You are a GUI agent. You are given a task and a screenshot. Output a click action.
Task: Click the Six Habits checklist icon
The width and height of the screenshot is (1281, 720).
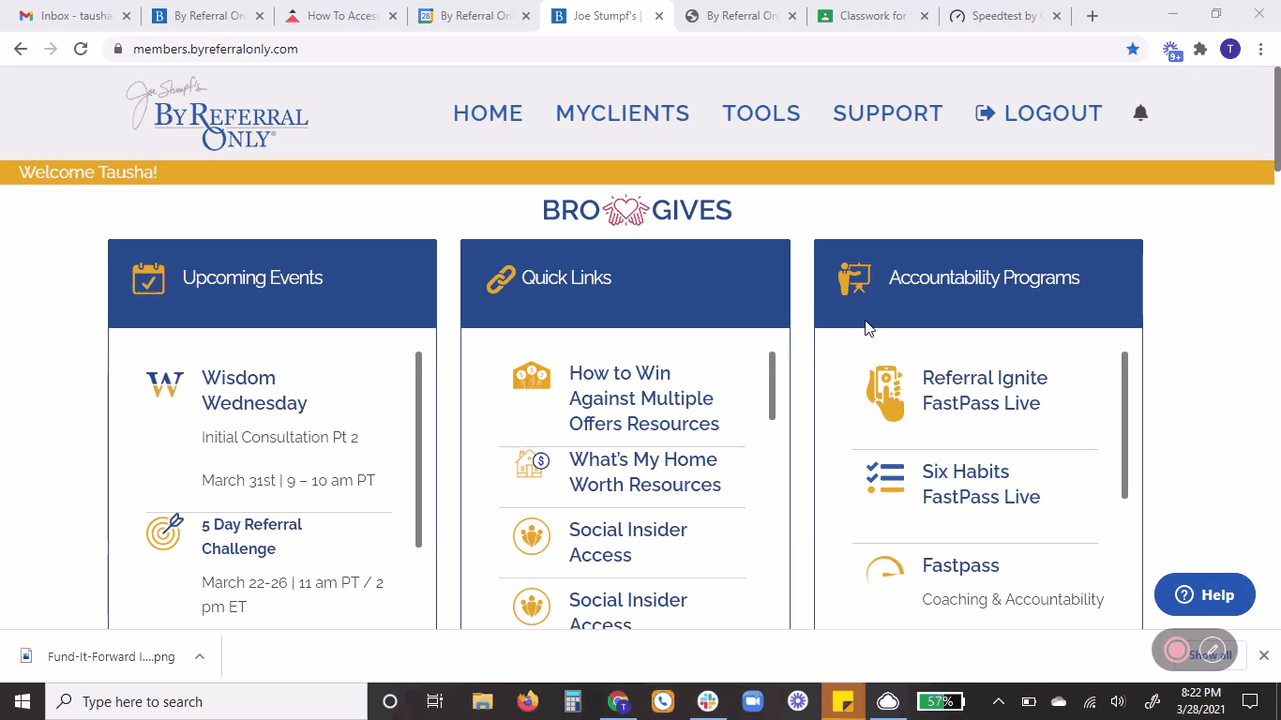click(x=885, y=478)
